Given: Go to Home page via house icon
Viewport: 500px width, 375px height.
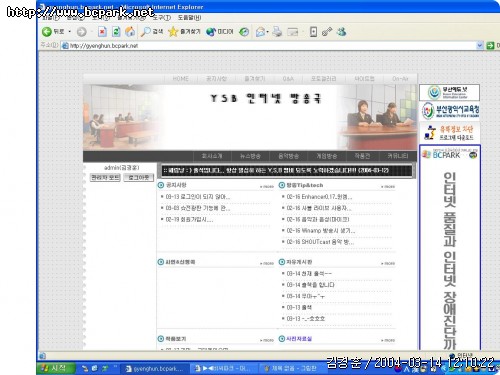Looking at the screenshot, I should 130,32.
